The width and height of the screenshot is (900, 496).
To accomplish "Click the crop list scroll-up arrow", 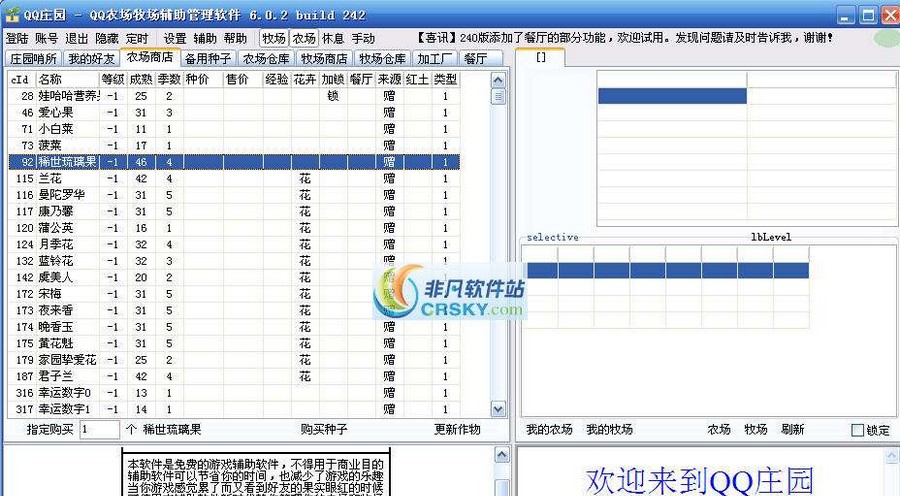I will point(498,80).
